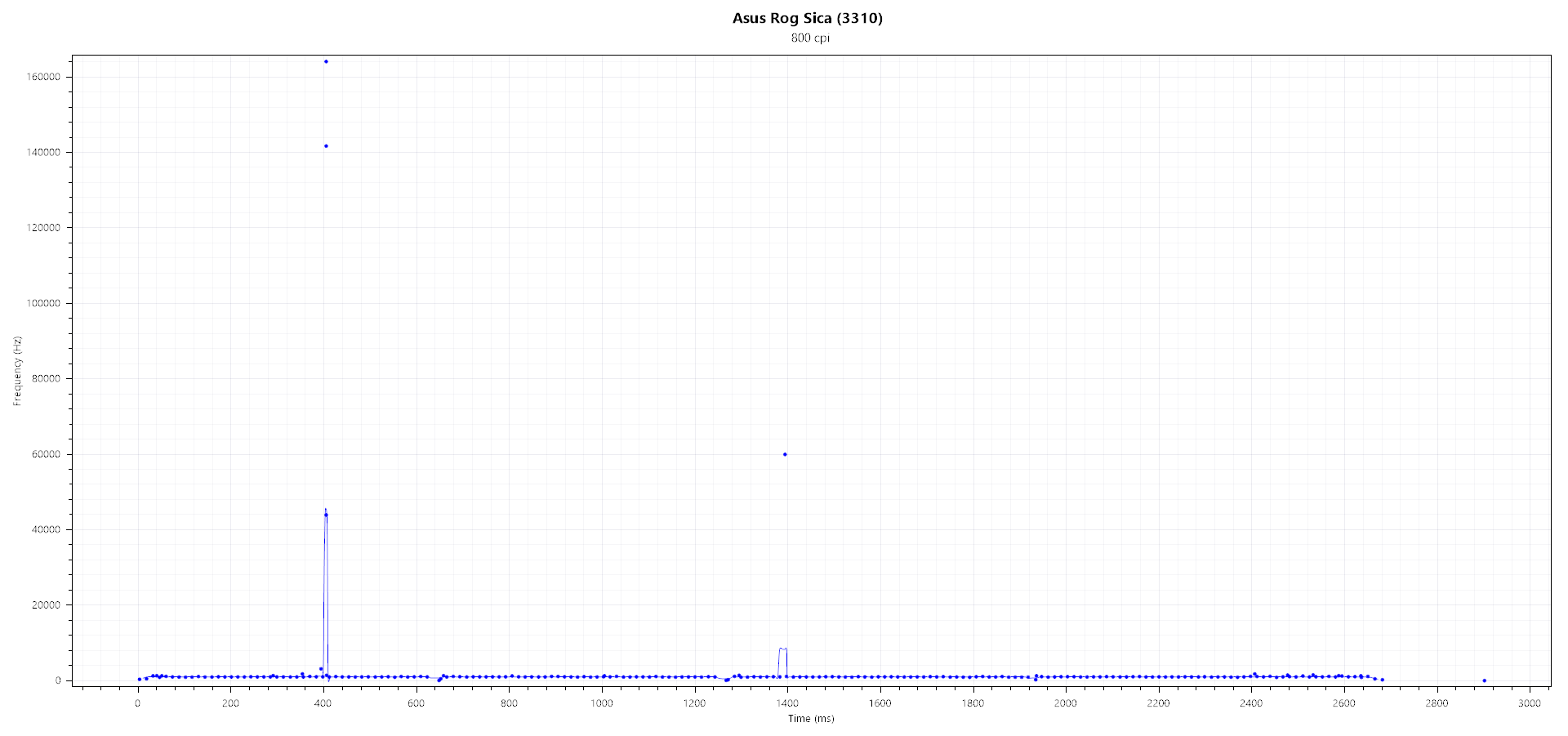Click the "200" time tick label

pyautogui.click(x=230, y=703)
